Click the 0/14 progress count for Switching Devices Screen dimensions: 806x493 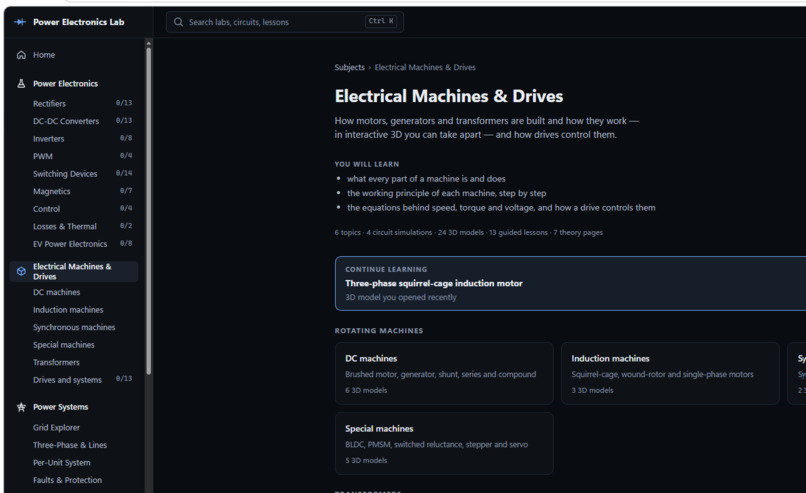pos(124,173)
